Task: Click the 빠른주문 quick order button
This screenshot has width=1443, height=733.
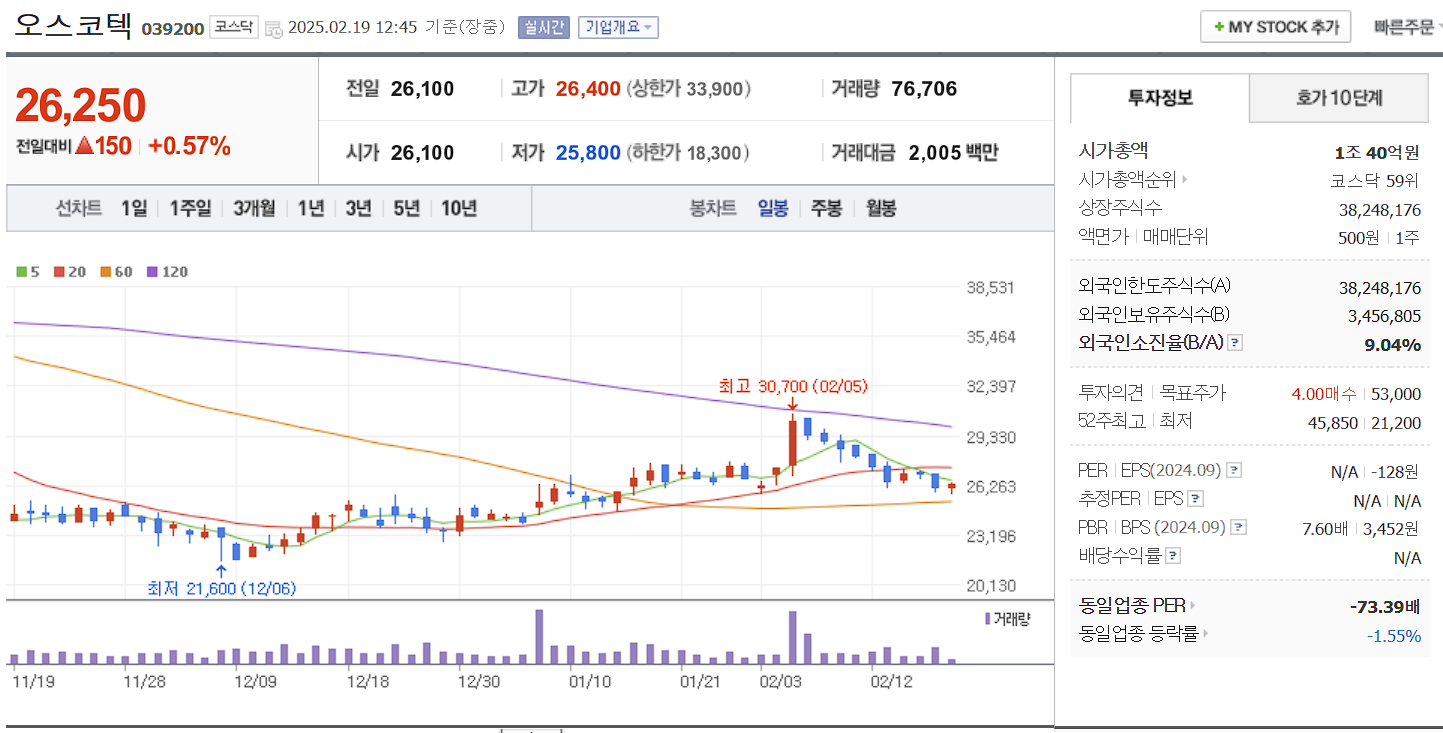Action: pyautogui.click(x=1405, y=26)
